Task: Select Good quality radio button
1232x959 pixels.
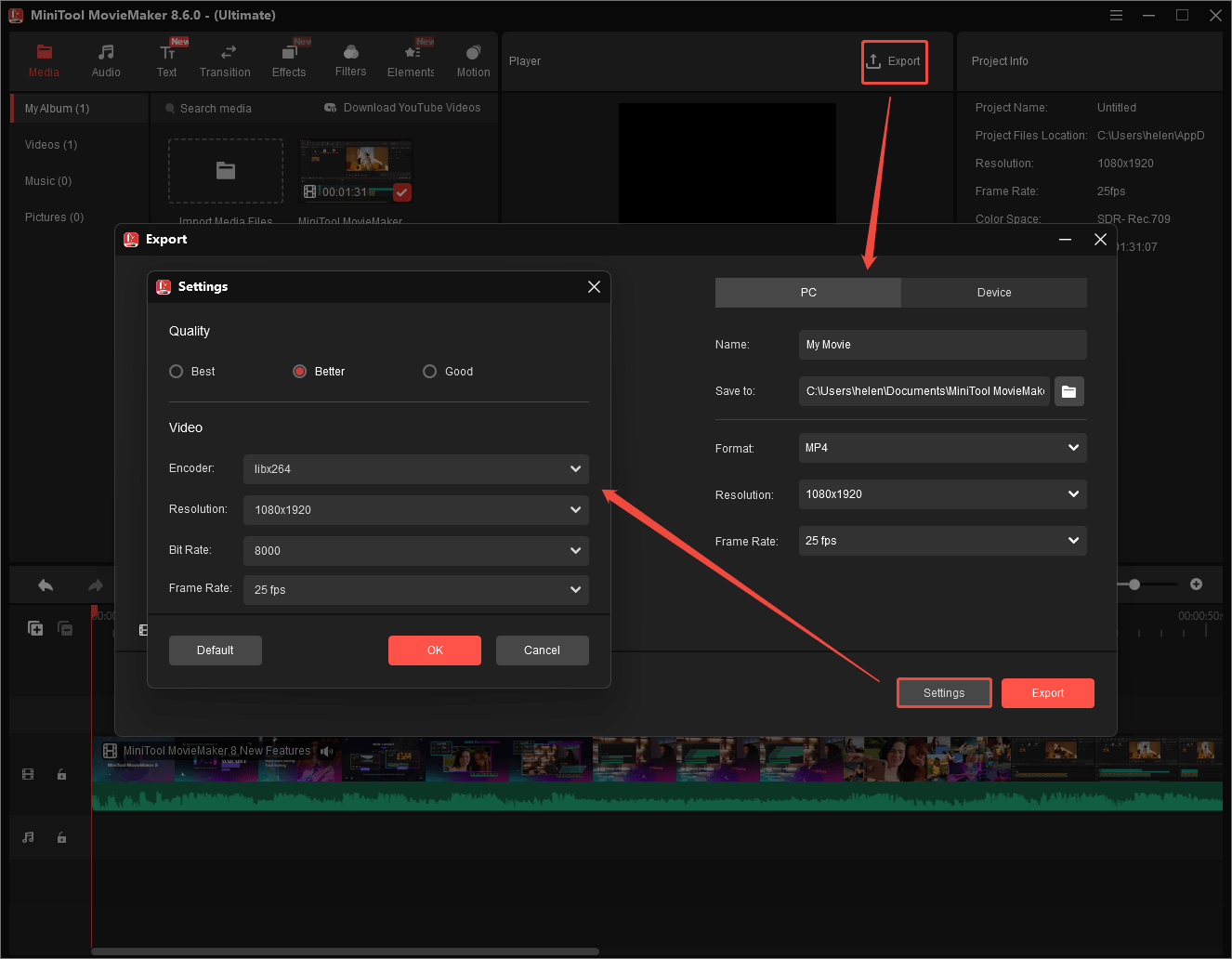Action: [429, 372]
